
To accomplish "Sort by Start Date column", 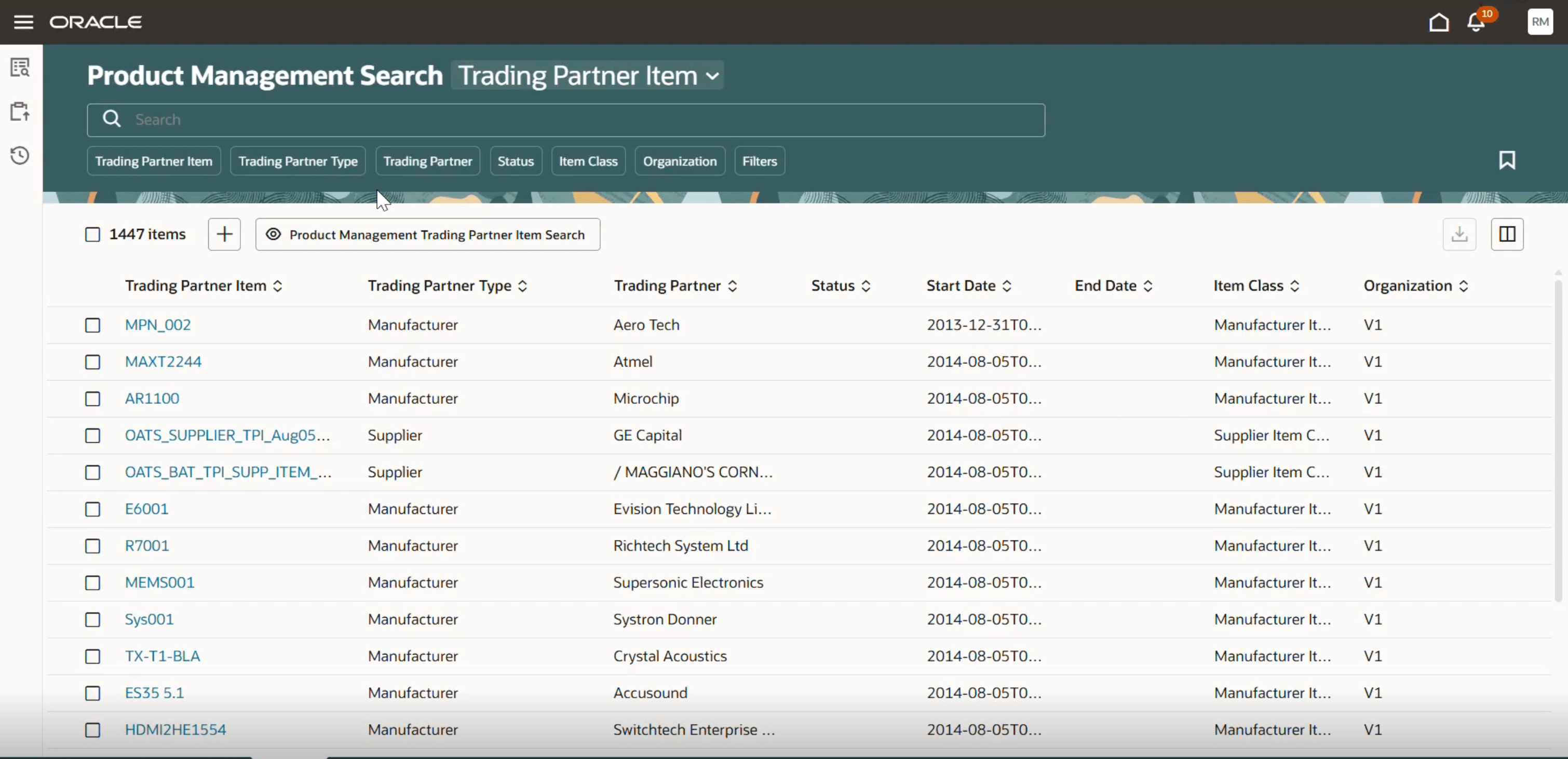I will (x=1007, y=286).
